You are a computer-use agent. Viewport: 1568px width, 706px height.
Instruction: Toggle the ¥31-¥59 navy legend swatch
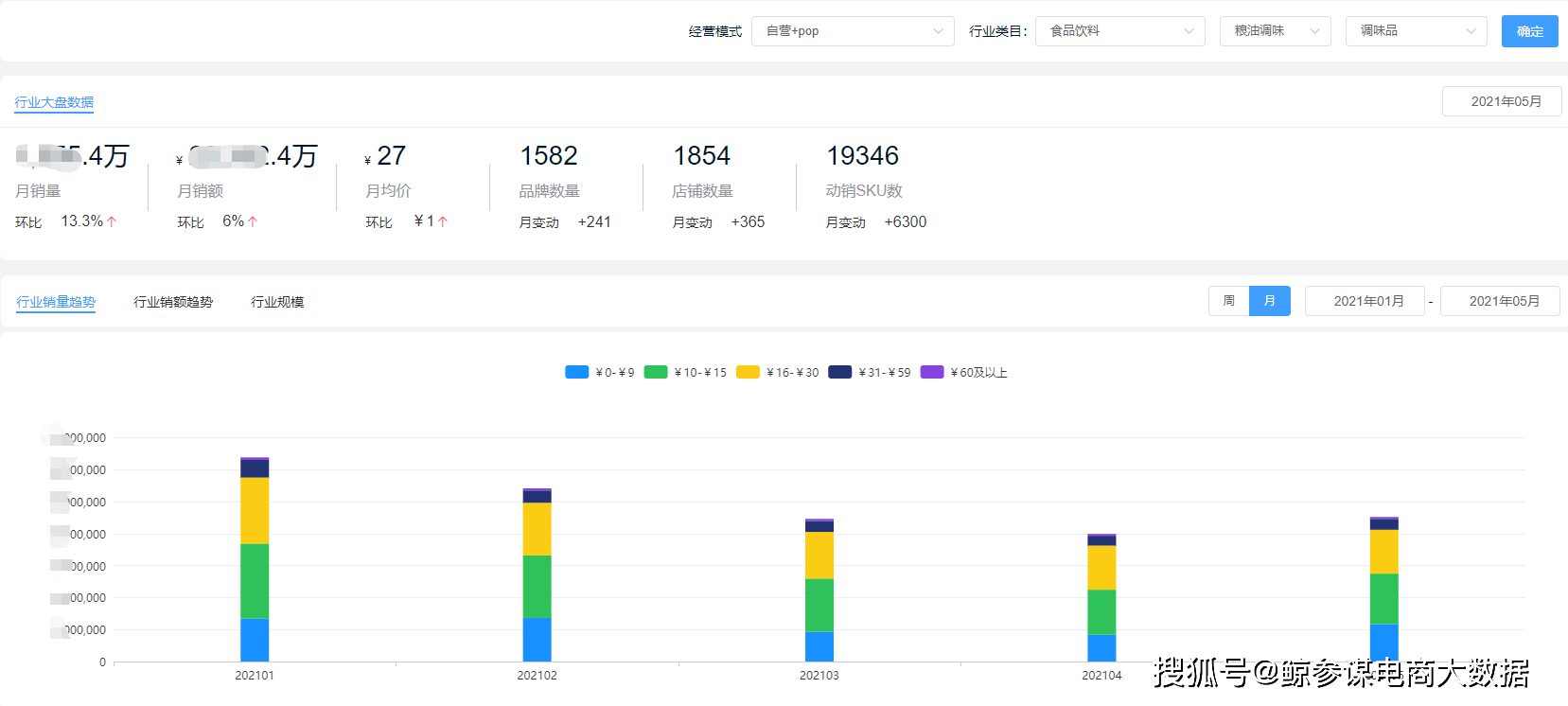840,372
